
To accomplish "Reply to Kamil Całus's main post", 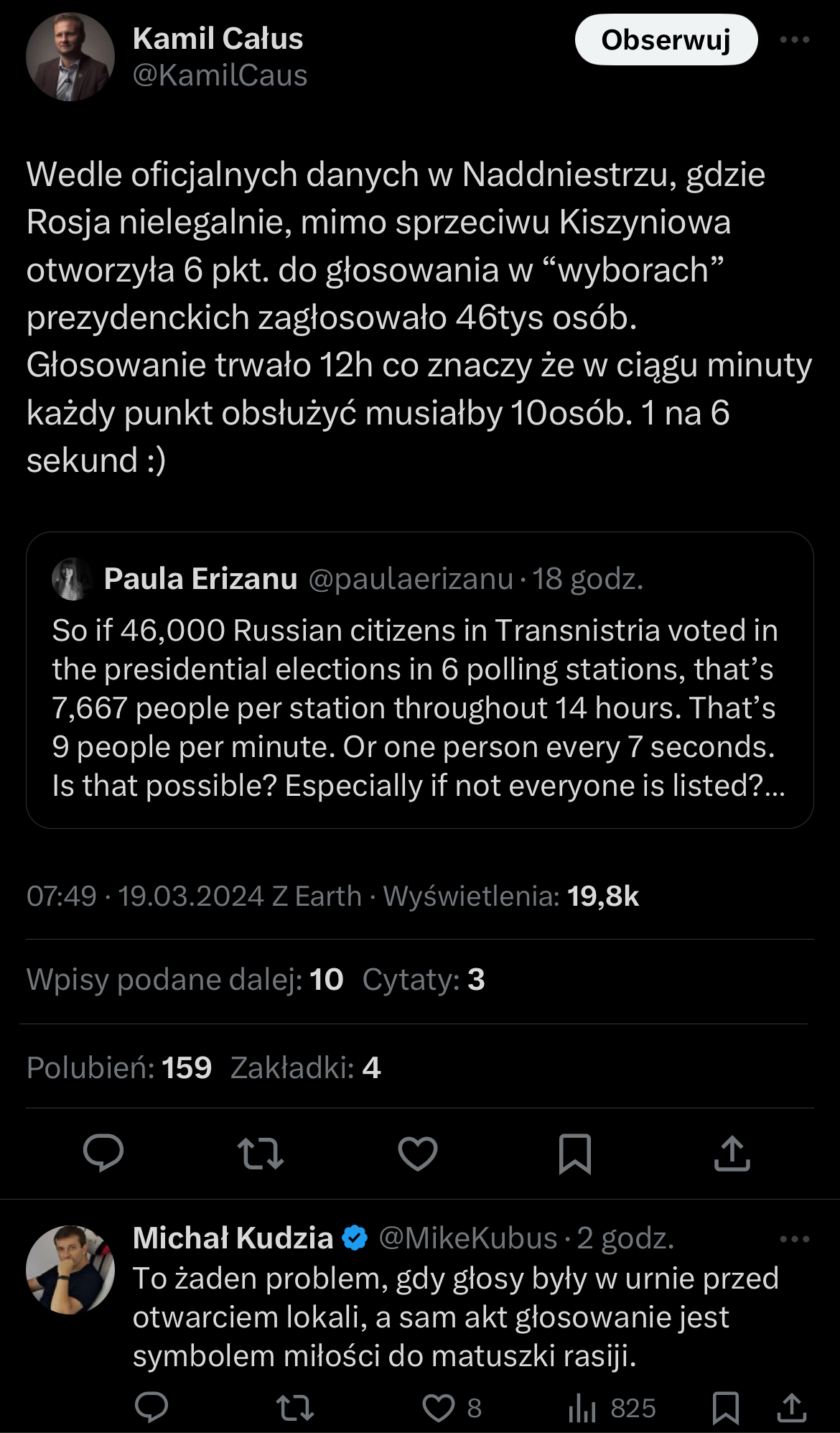I will pos(103,1153).
